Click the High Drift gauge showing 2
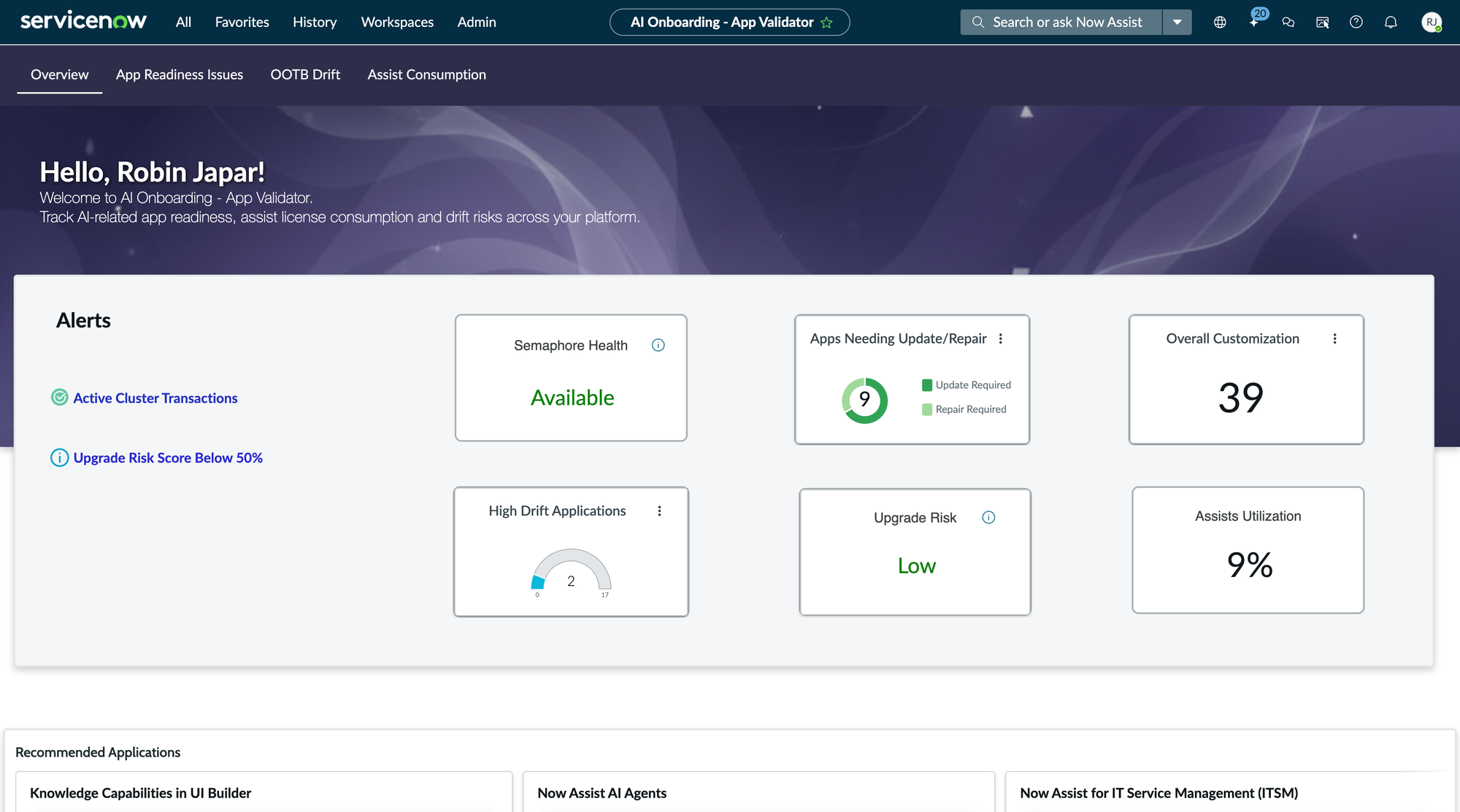1460x812 pixels. 571,571
